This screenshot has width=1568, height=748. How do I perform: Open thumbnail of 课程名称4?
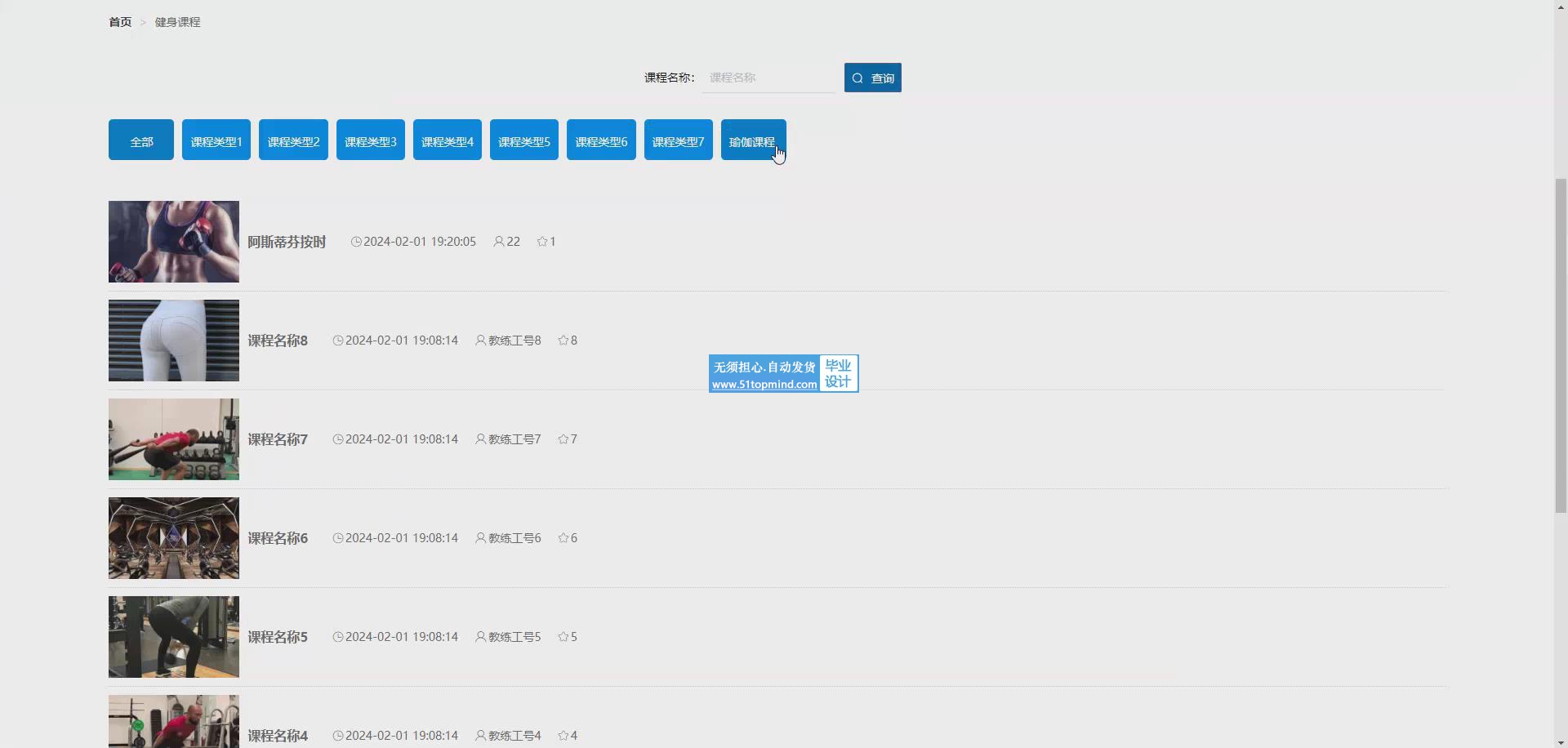[174, 722]
